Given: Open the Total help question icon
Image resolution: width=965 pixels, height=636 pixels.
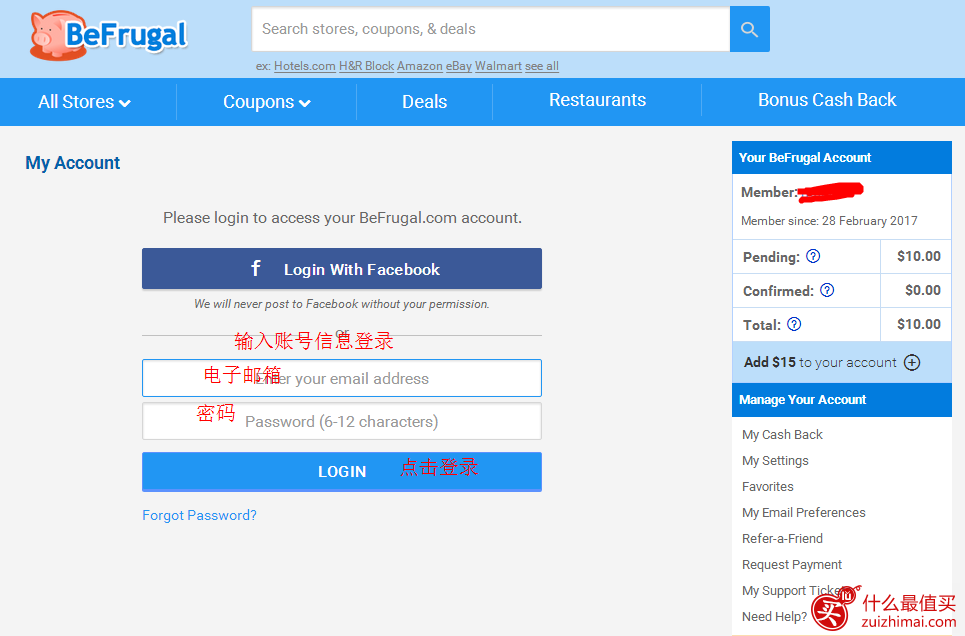Looking at the screenshot, I should pos(795,324).
